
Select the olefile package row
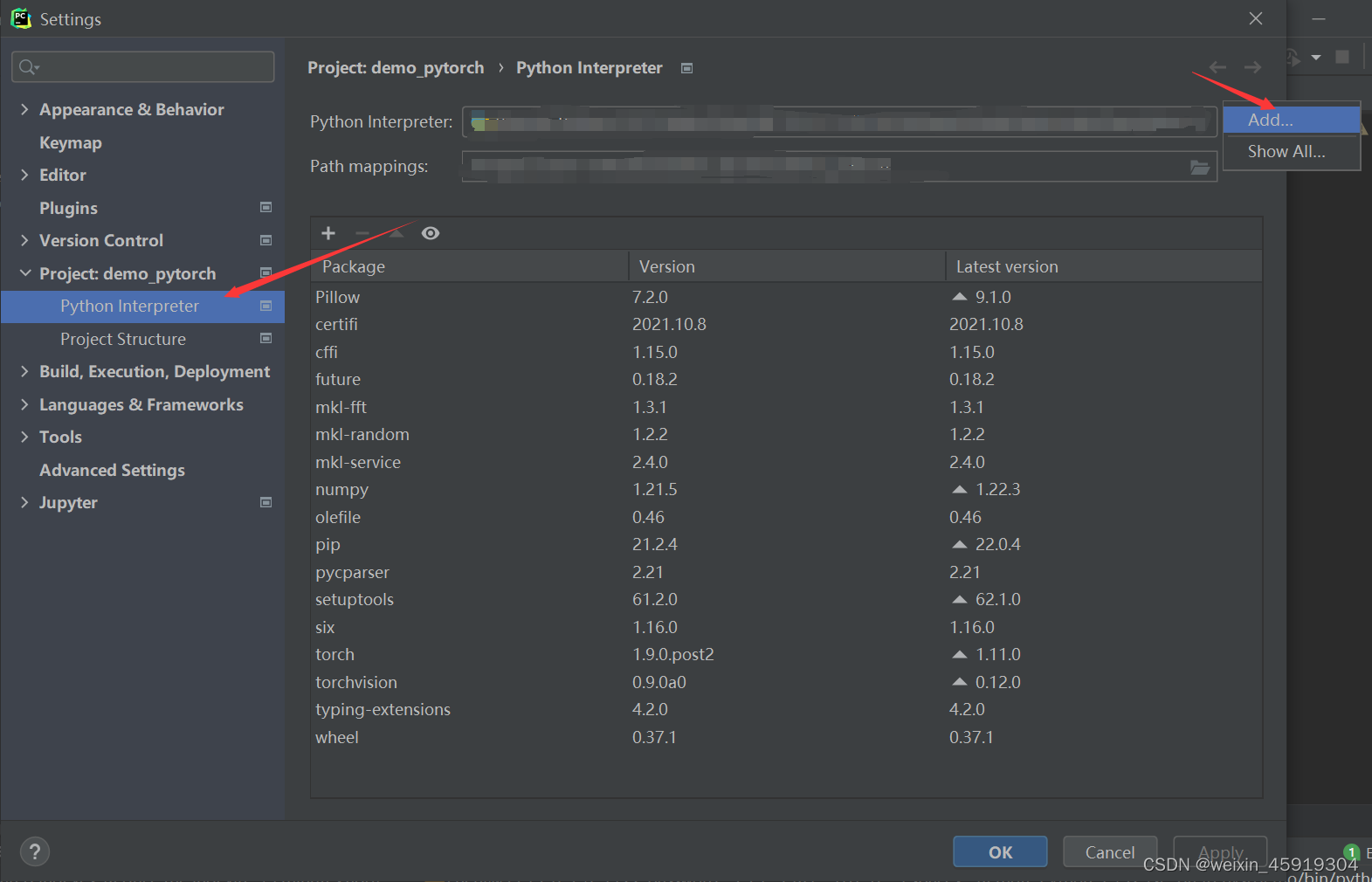787,517
